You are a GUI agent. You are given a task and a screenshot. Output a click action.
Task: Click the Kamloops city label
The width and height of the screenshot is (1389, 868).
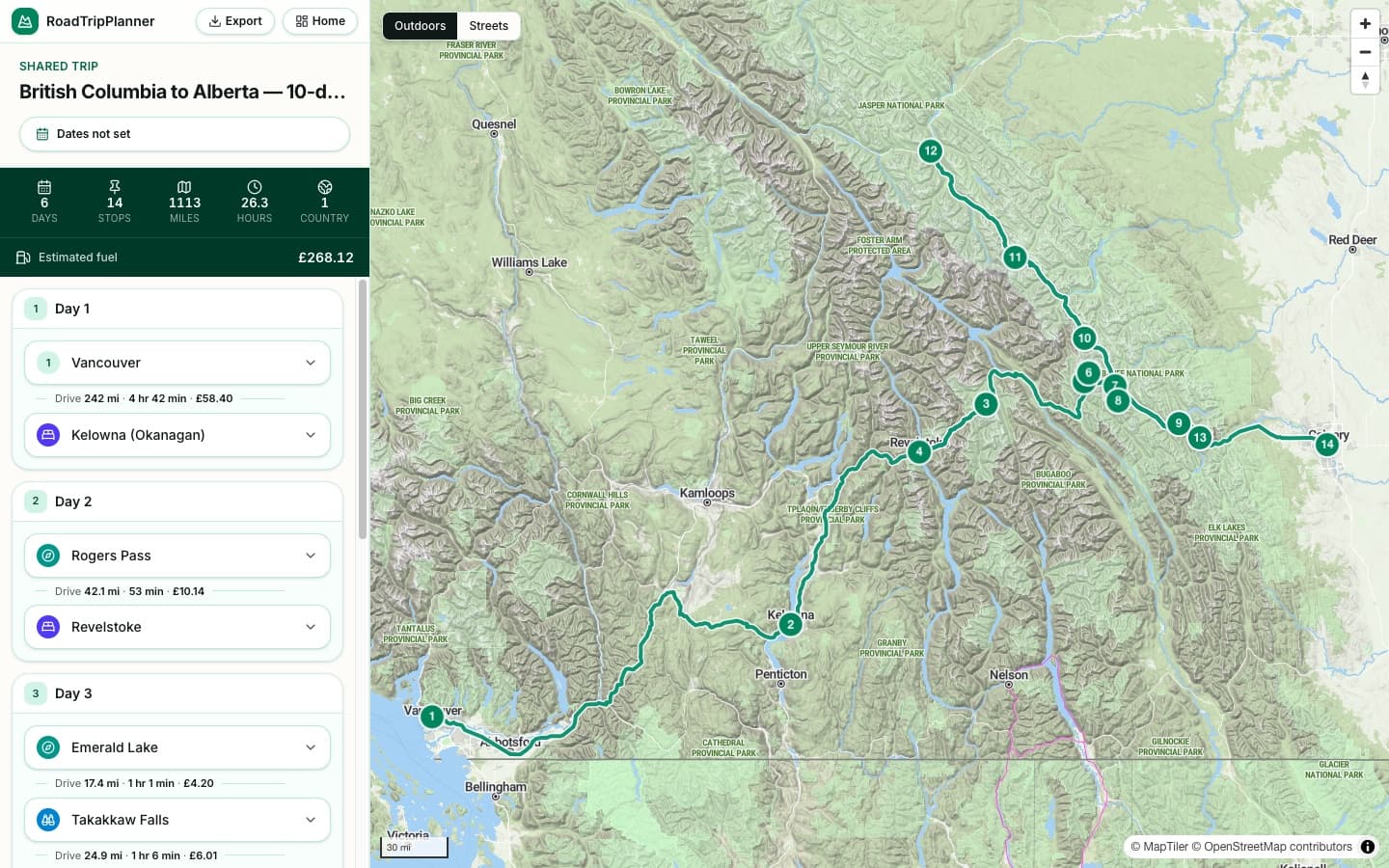coord(707,493)
